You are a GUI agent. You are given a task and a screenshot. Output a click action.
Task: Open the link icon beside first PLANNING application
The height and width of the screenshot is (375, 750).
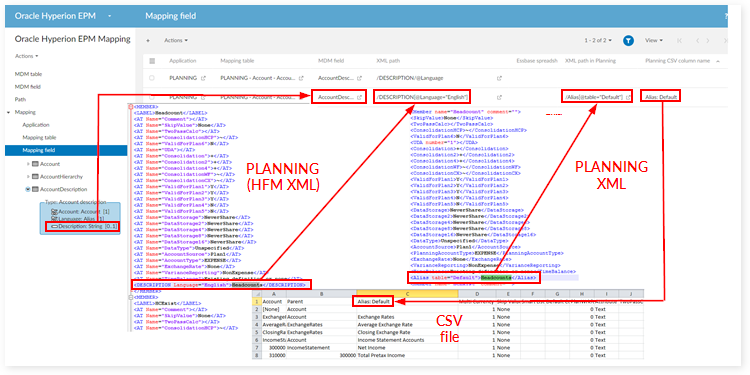(203, 77)
